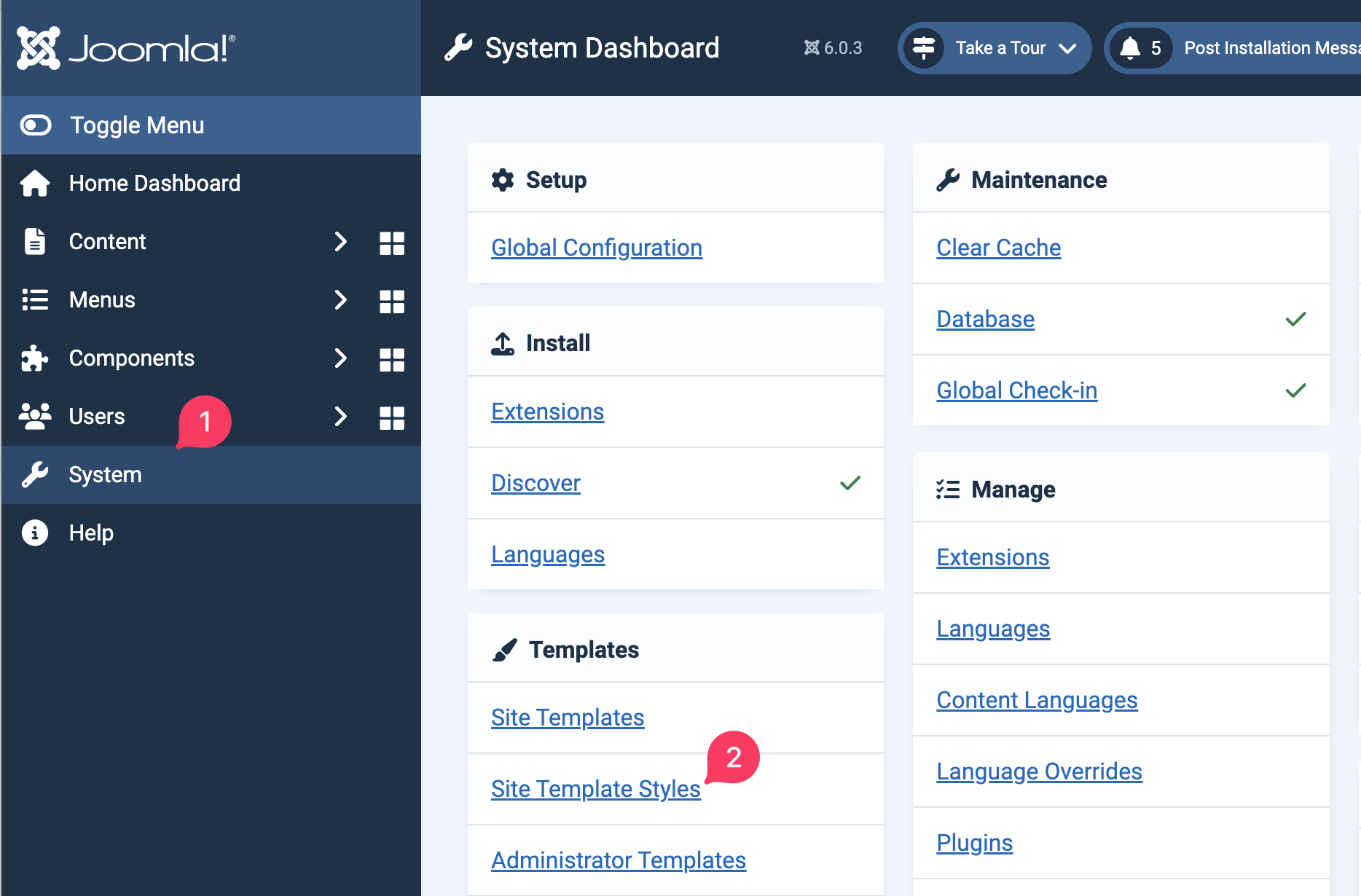This screenshot has height=896, width=1361.
Task: Toggle the sidebar with Toggle Menu
Action: coord(138,125)
